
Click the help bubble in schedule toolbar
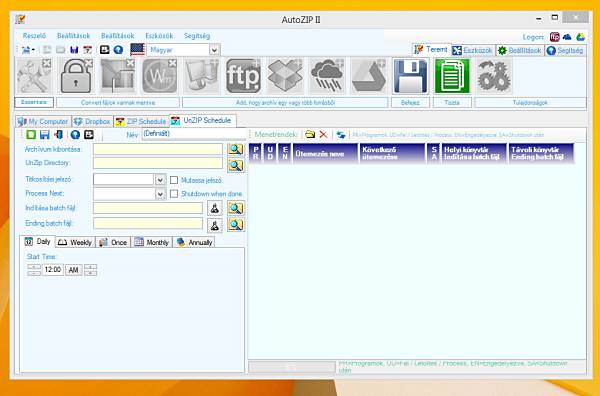pos(75,134)
